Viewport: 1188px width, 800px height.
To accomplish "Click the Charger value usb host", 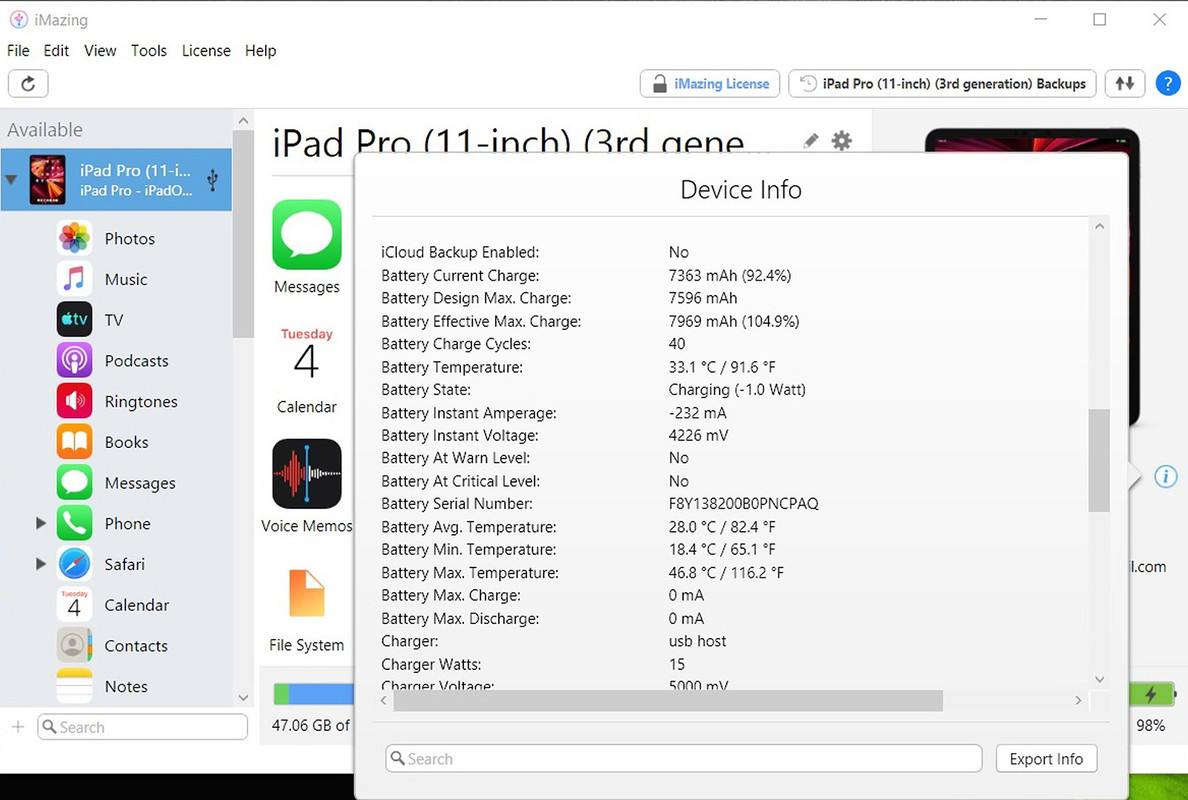I will click(x=697, y=641).
